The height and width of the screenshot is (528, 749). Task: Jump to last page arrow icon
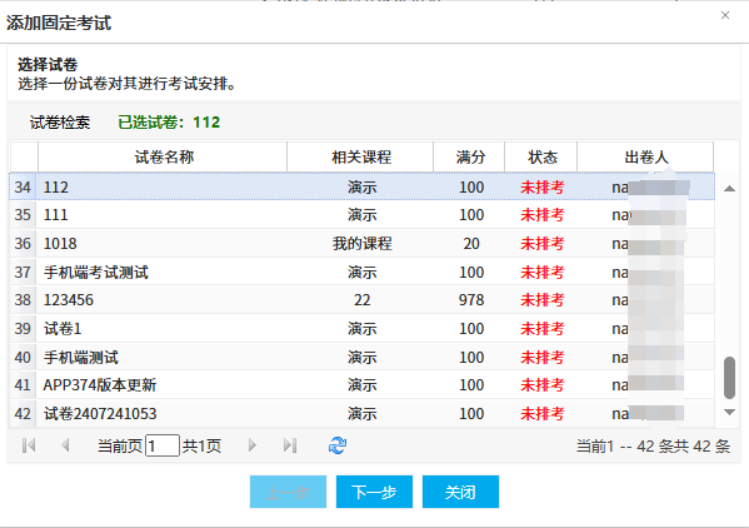pos(289,446)
